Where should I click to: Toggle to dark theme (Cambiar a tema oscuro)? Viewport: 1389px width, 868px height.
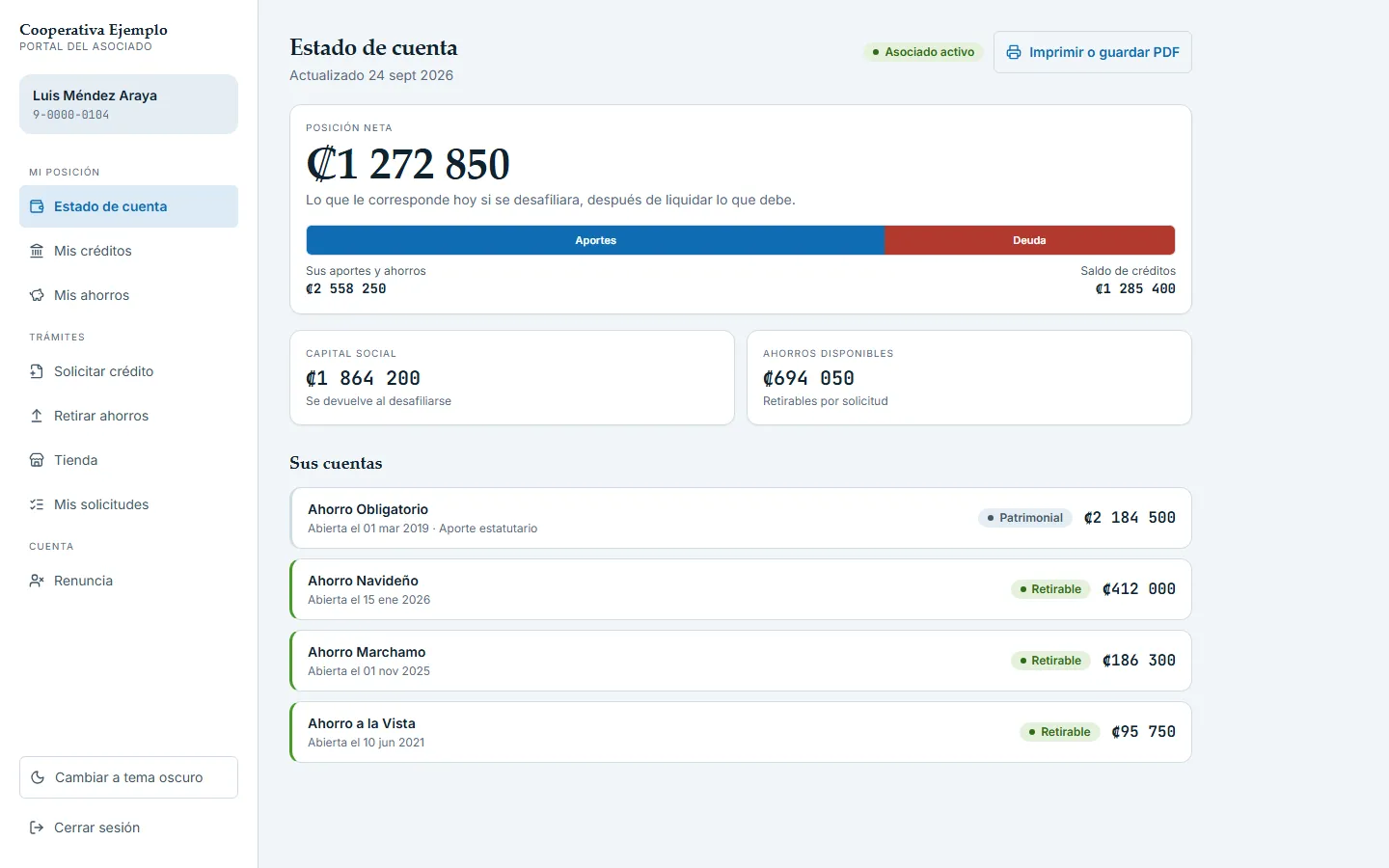(128, 777)
